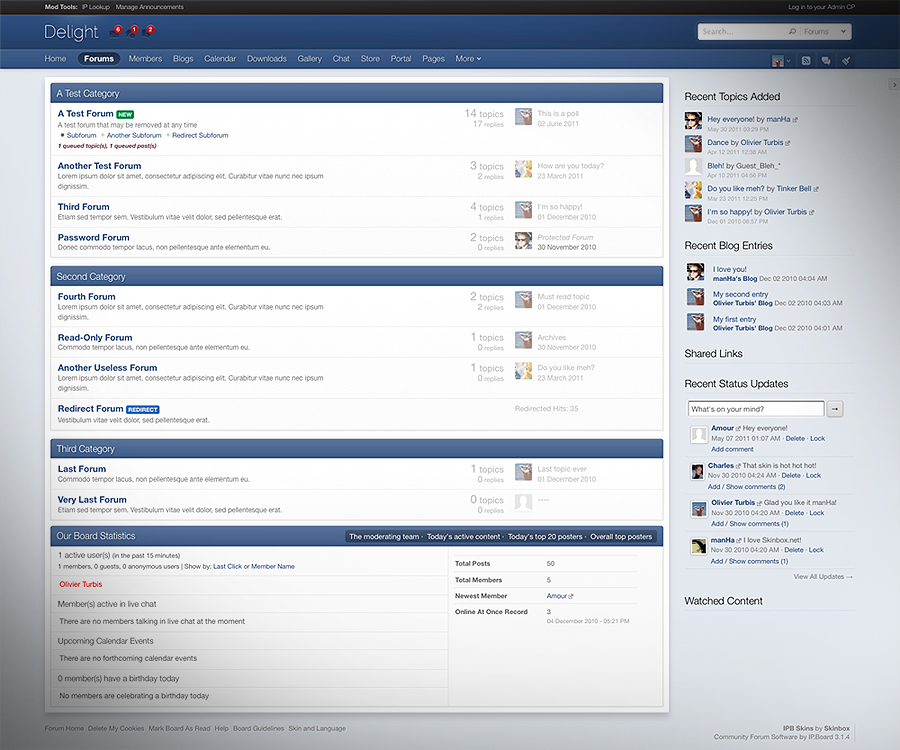The image size is (900, 750).
Task: Open the Calendar navigation tab
Action: click(220, 58)
